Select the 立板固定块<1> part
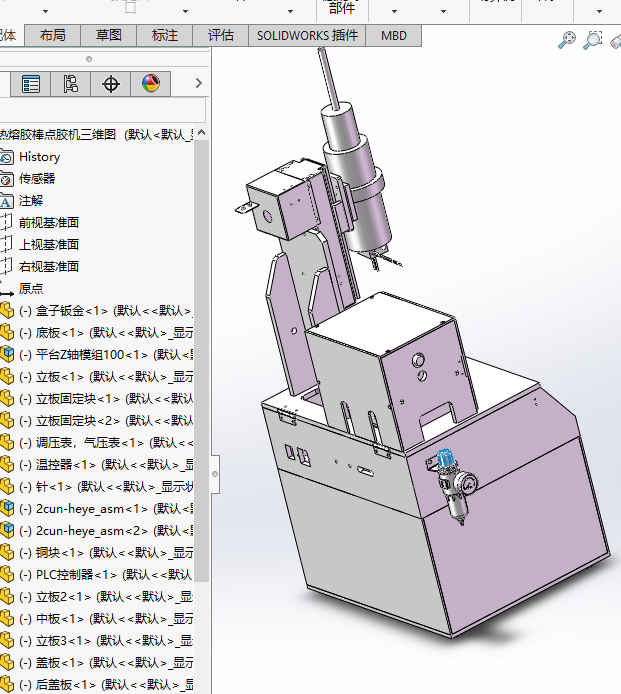This screenshot has width=621, height=694. 106,399
